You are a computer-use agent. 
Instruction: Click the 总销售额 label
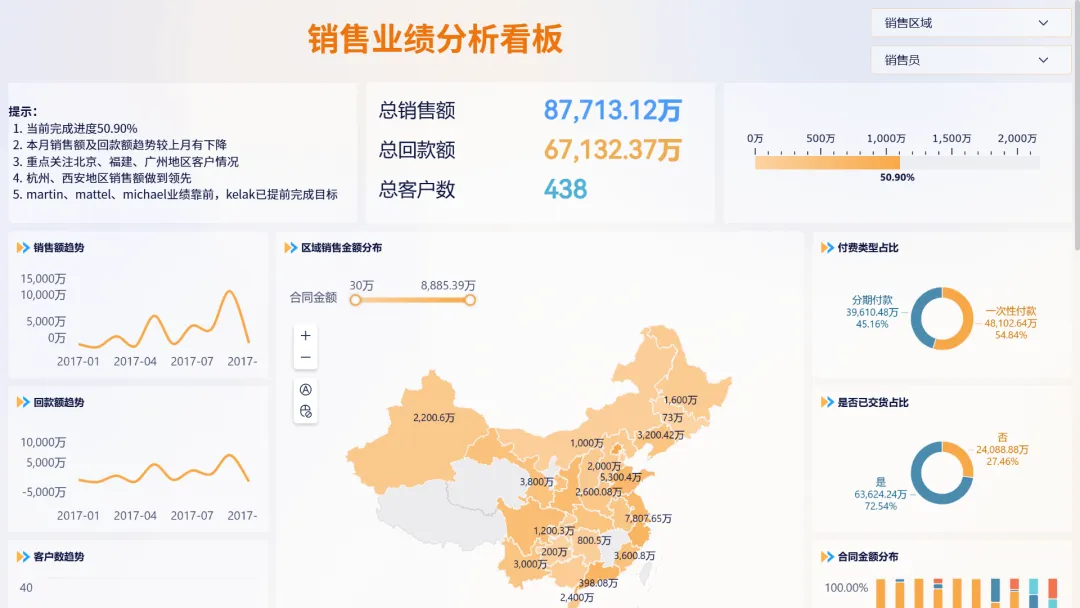click(x=417, y=110)
